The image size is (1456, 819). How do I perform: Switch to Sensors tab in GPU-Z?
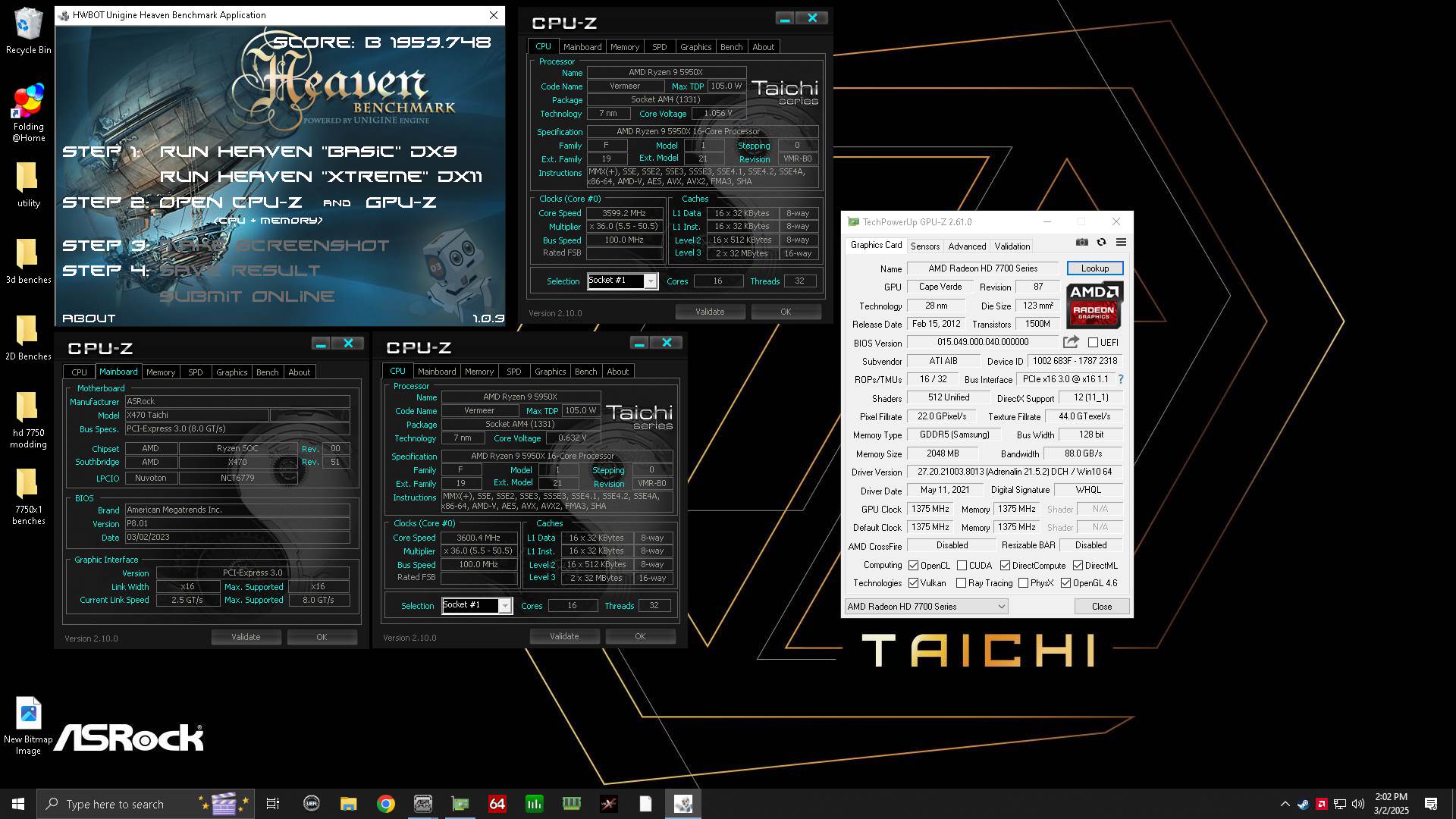click(x=925, y=246)
